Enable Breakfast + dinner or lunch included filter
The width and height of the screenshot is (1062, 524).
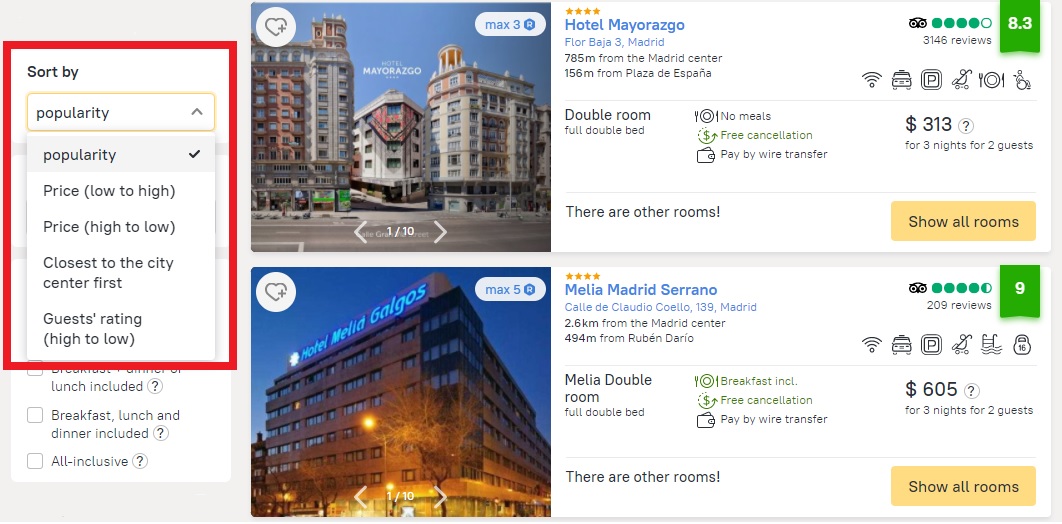(x=35, y=370)
